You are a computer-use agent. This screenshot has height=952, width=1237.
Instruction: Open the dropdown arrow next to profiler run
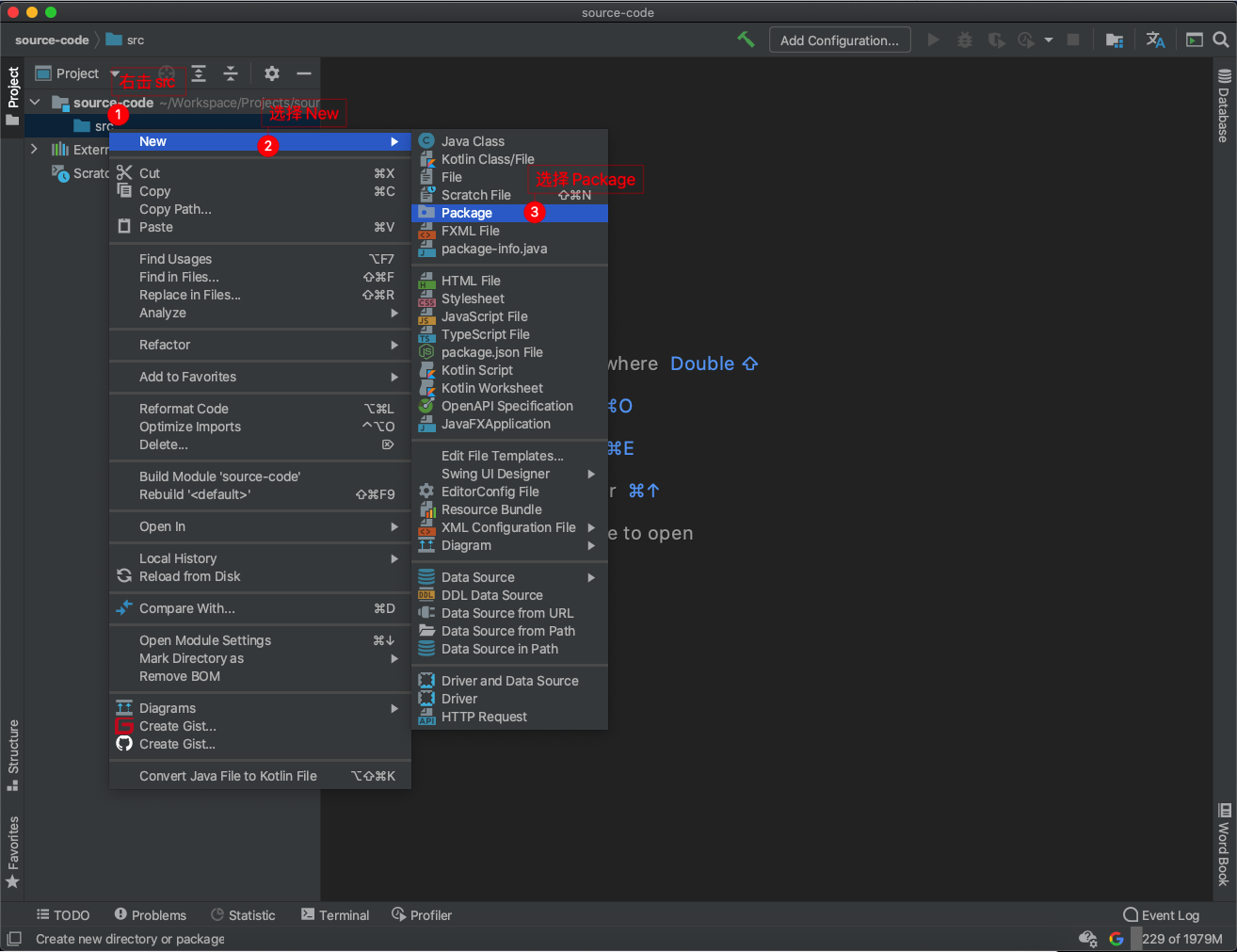point(1048,40)
